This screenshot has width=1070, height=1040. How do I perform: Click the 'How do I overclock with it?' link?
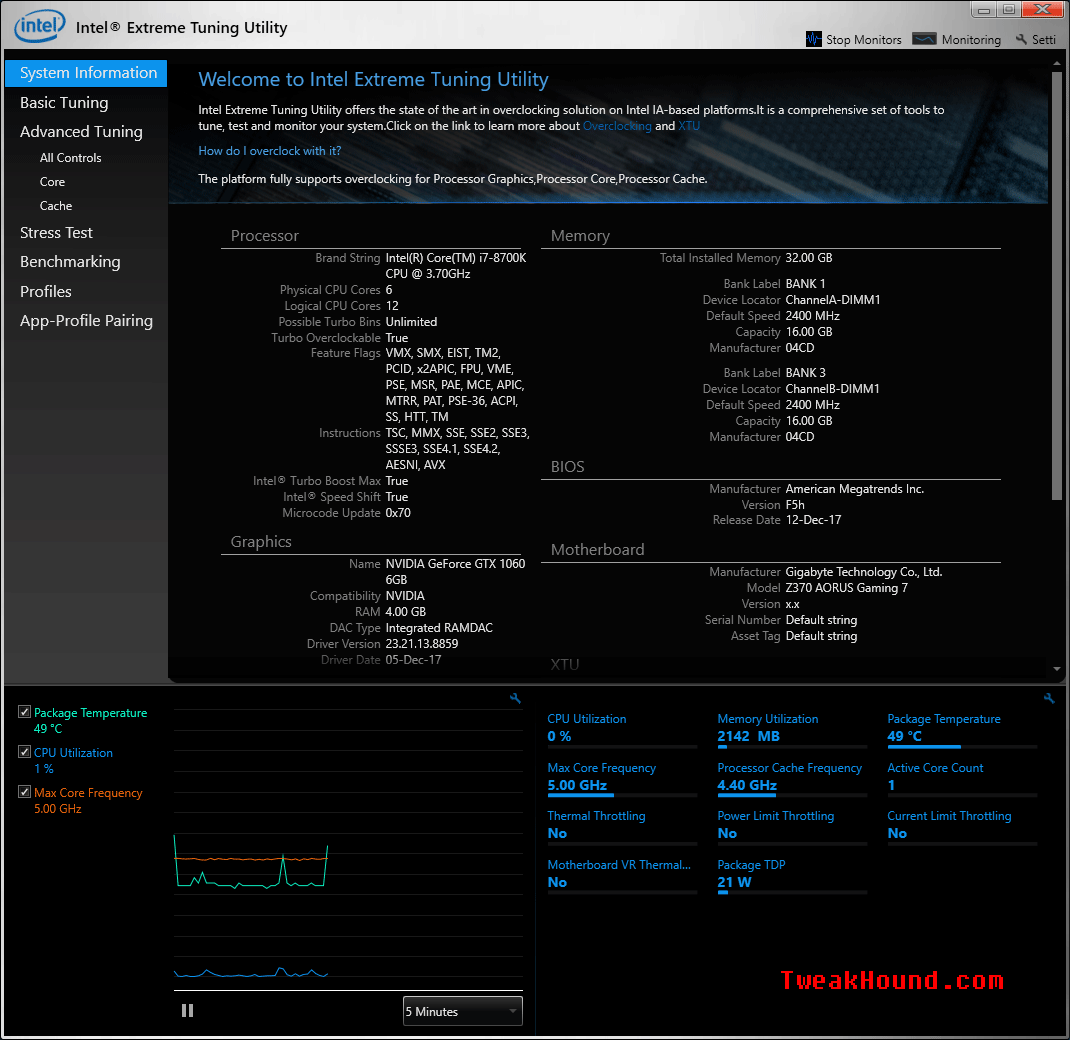(x=270, y=151)
